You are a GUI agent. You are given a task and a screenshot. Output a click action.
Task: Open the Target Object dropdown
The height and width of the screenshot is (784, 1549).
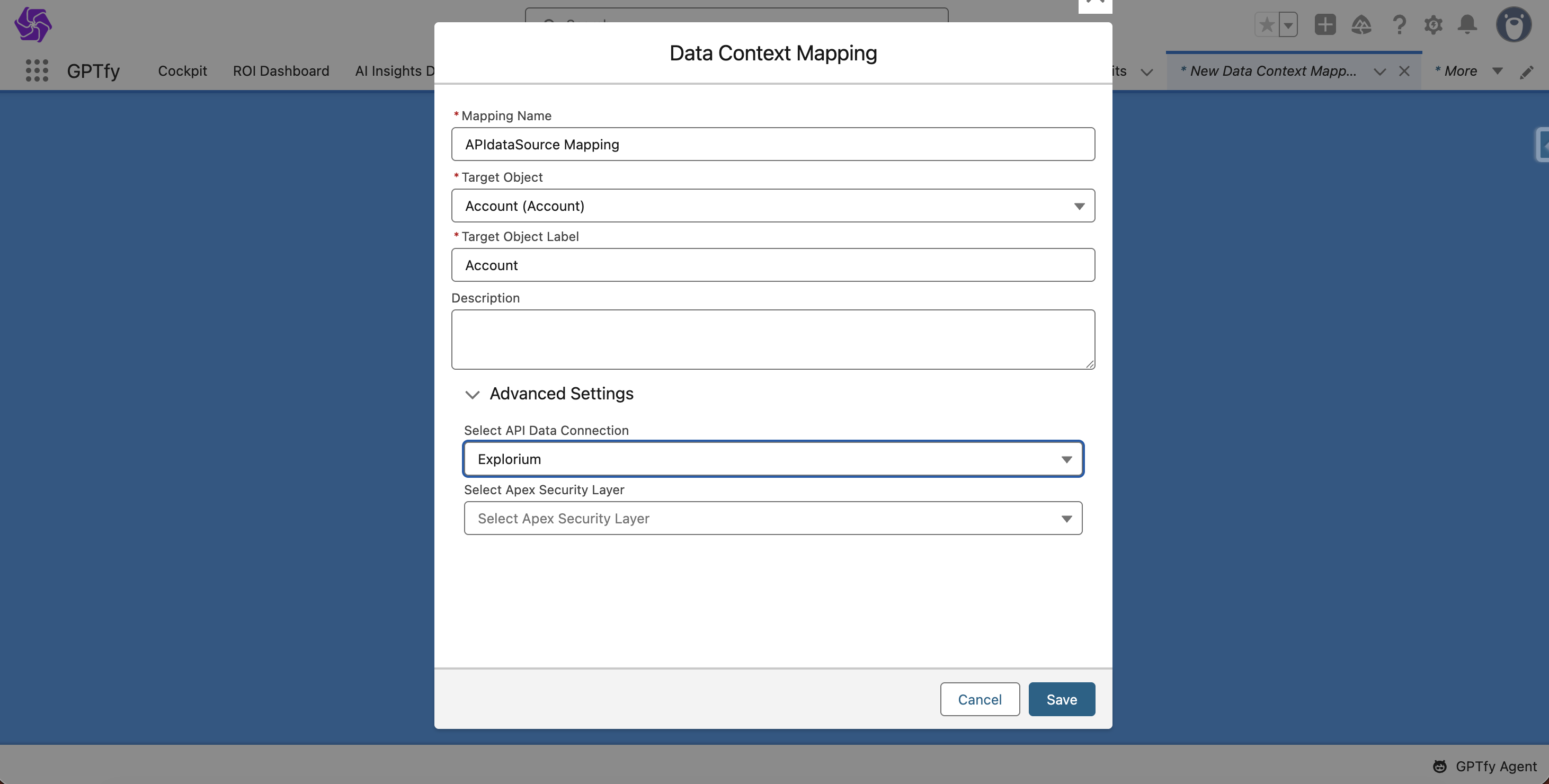pyautogui.click(x=773, y=206)
